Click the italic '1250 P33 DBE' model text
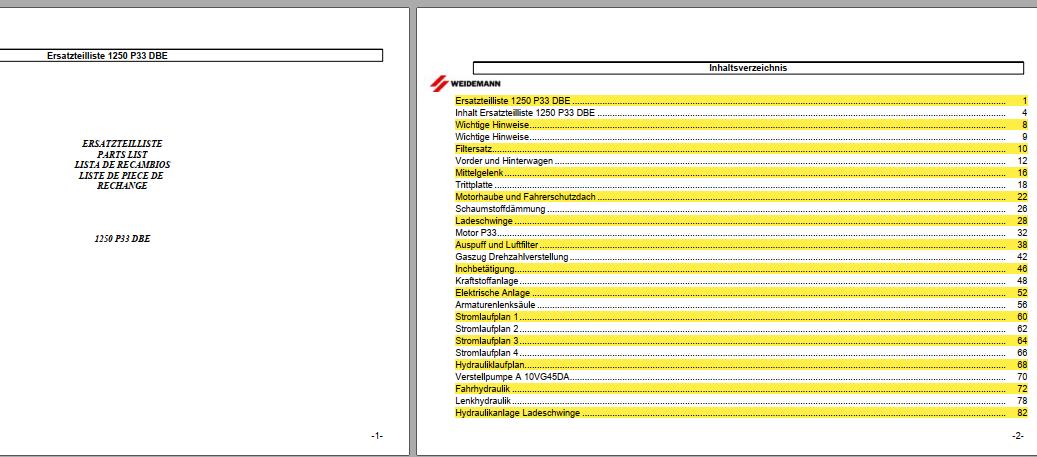 click(x=122, y=239)
